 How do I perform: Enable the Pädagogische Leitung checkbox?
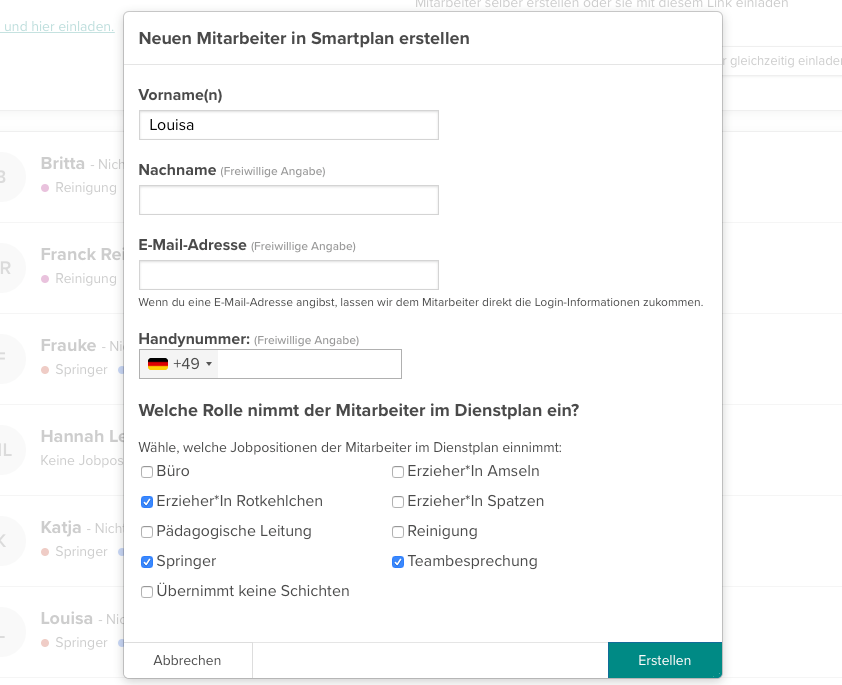click(147, 532)
